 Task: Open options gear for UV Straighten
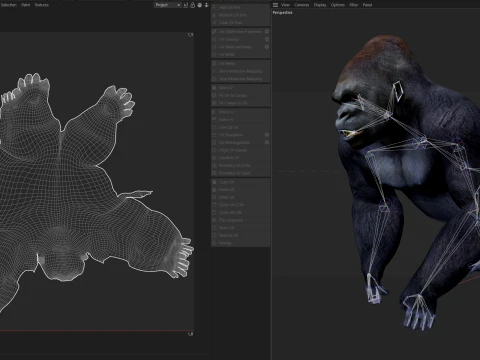[x=267, y=135]
